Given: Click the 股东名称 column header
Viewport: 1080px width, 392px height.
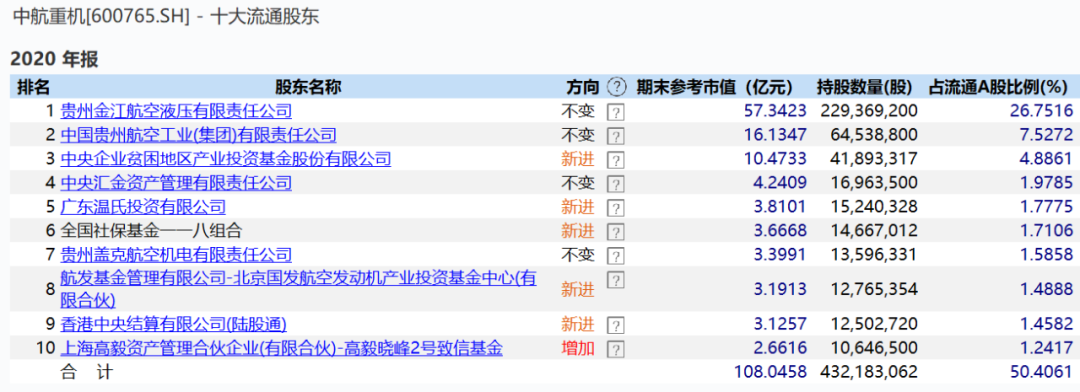Looking at the screenshot, I should (x=309, y=87).
